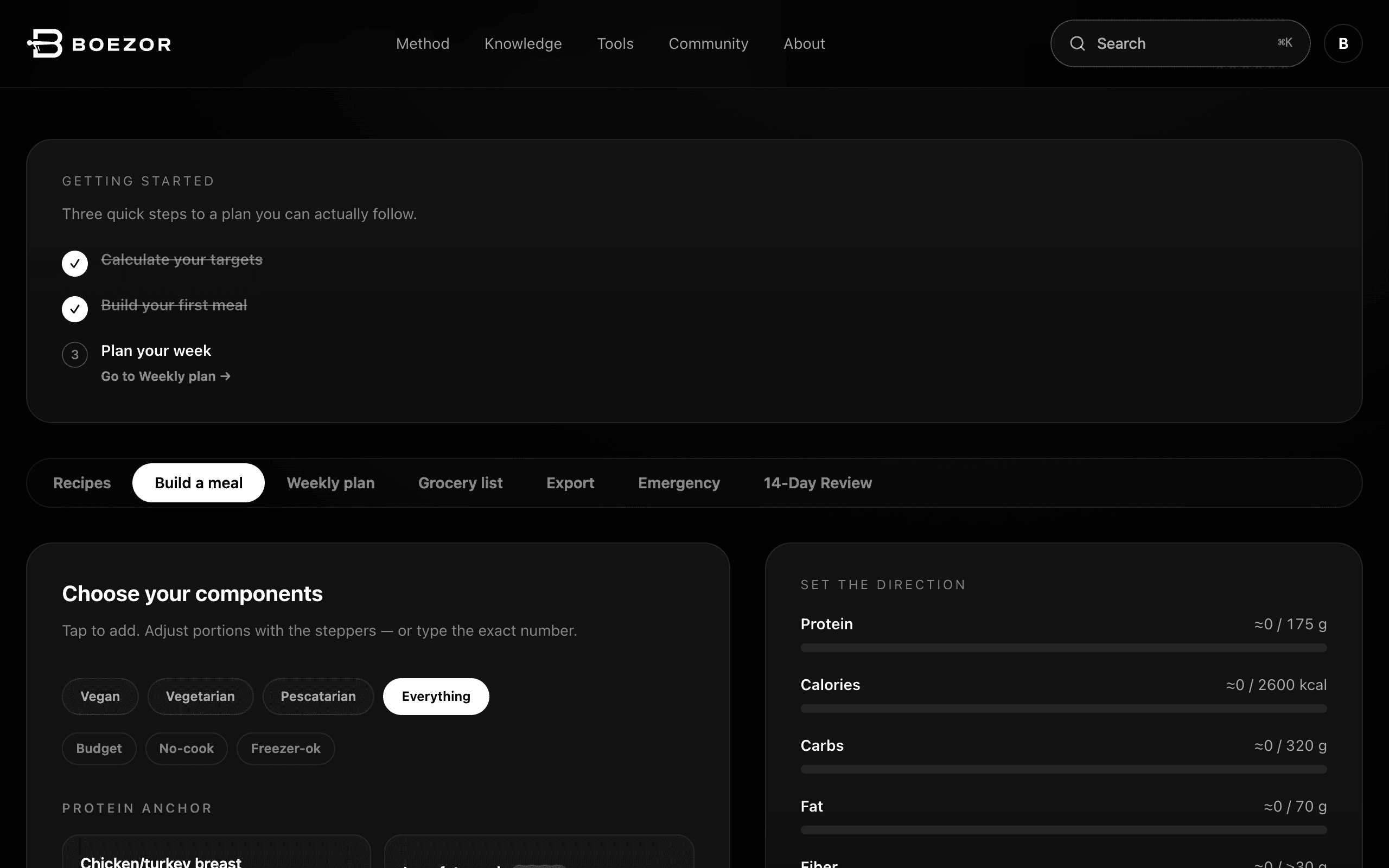
Task: Open the Grocery list tab
Action: (460, 483)
